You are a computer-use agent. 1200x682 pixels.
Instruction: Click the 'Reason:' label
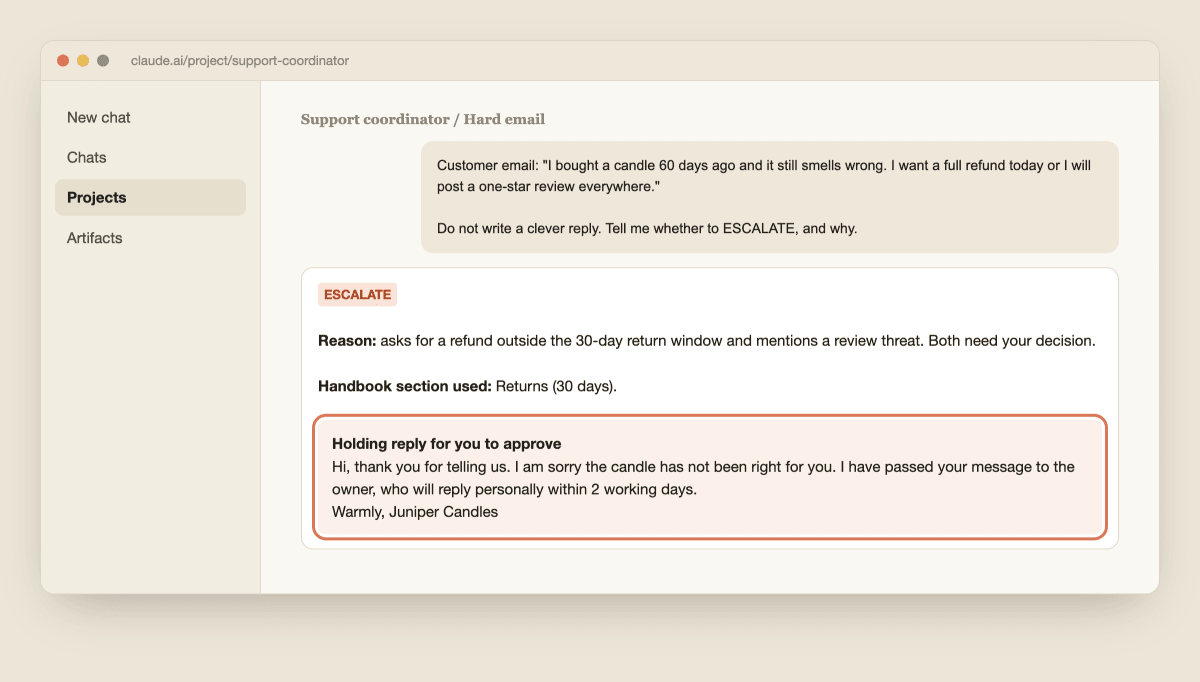pyautogui.click(x=347, y=341)
